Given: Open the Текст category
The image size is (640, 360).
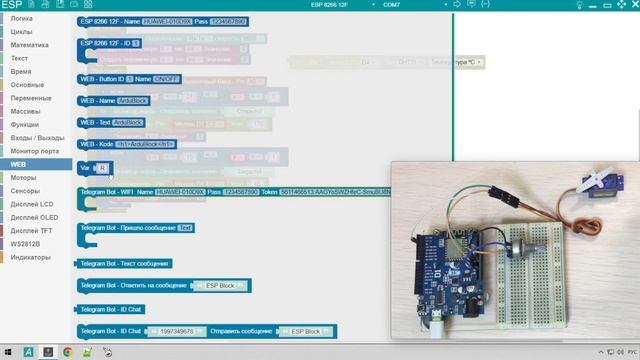Looking at the screenshot, I should pyautogui.click(x=19, y=58).
